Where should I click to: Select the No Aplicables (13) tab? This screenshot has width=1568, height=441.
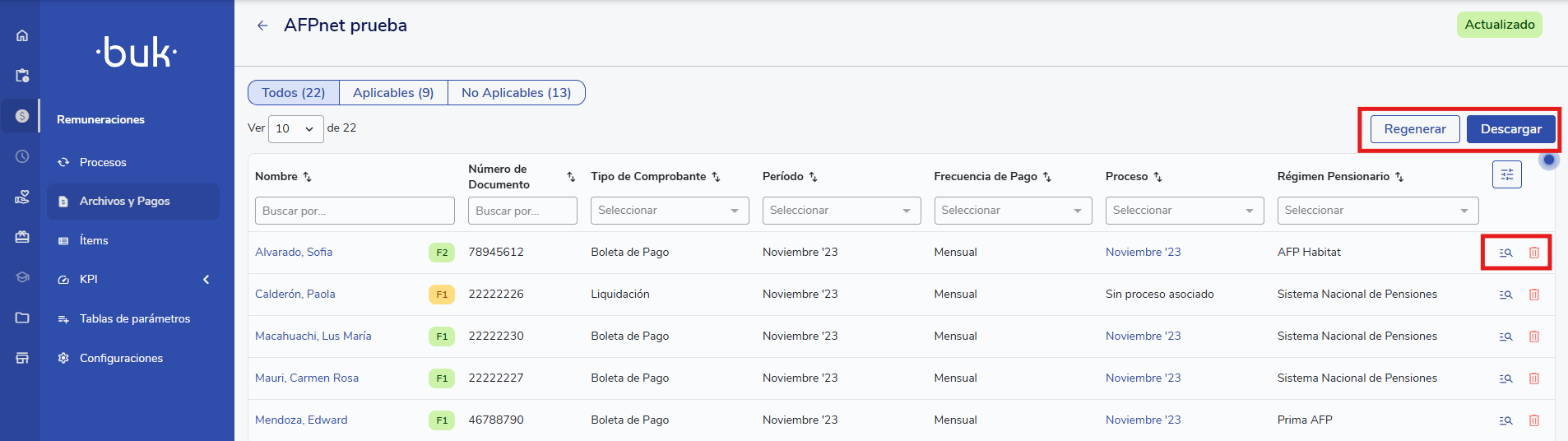516,93
